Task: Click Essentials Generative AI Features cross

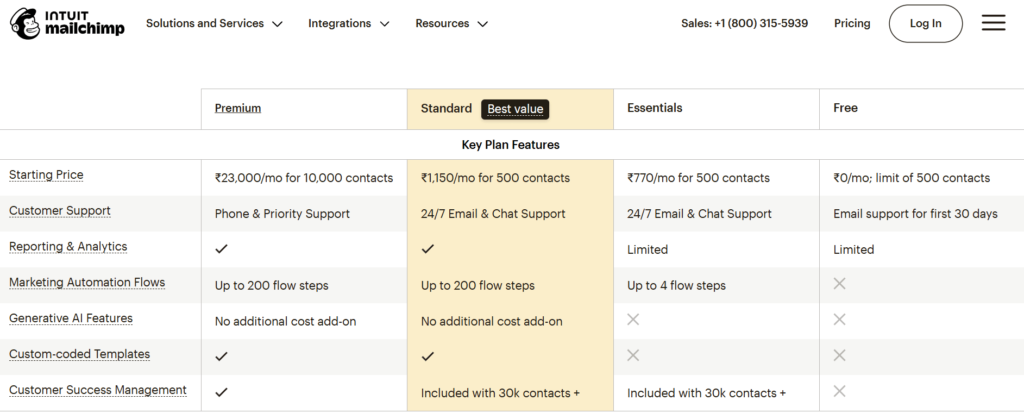Action: click(633, 319)
